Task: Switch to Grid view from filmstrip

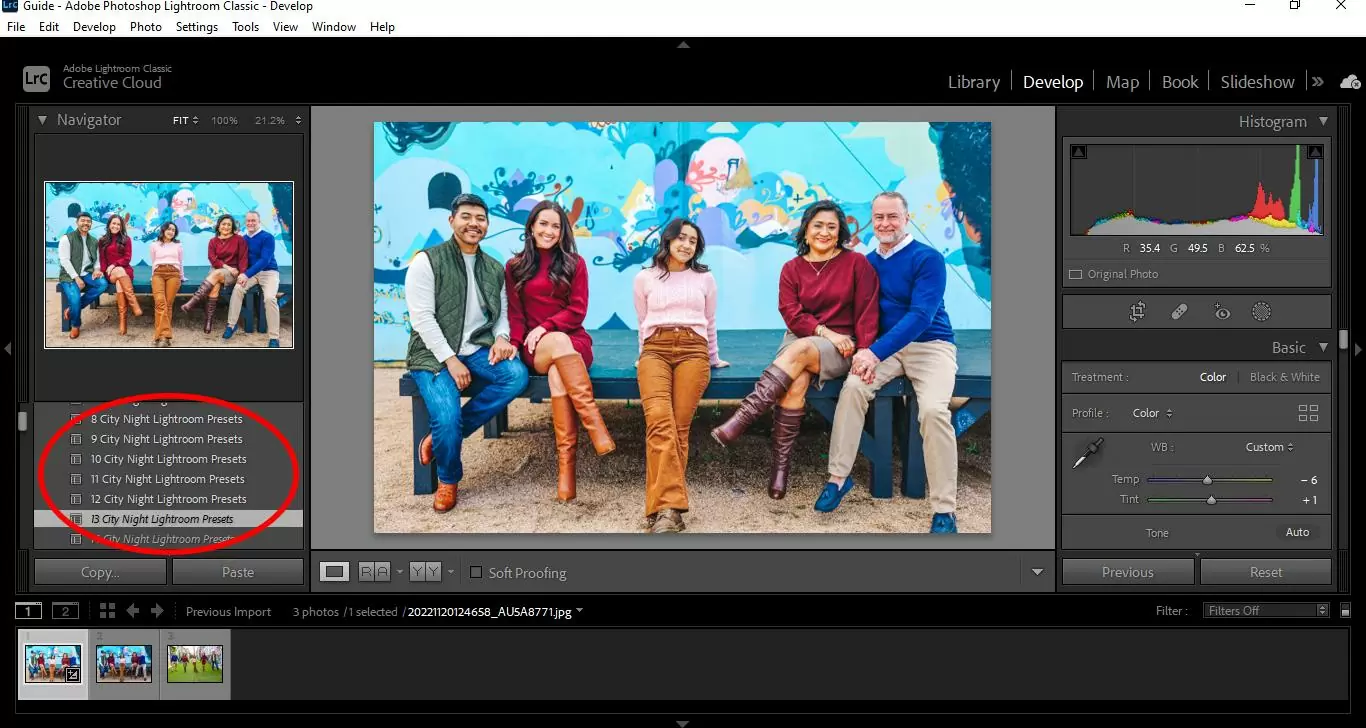Action: point(107,611)
